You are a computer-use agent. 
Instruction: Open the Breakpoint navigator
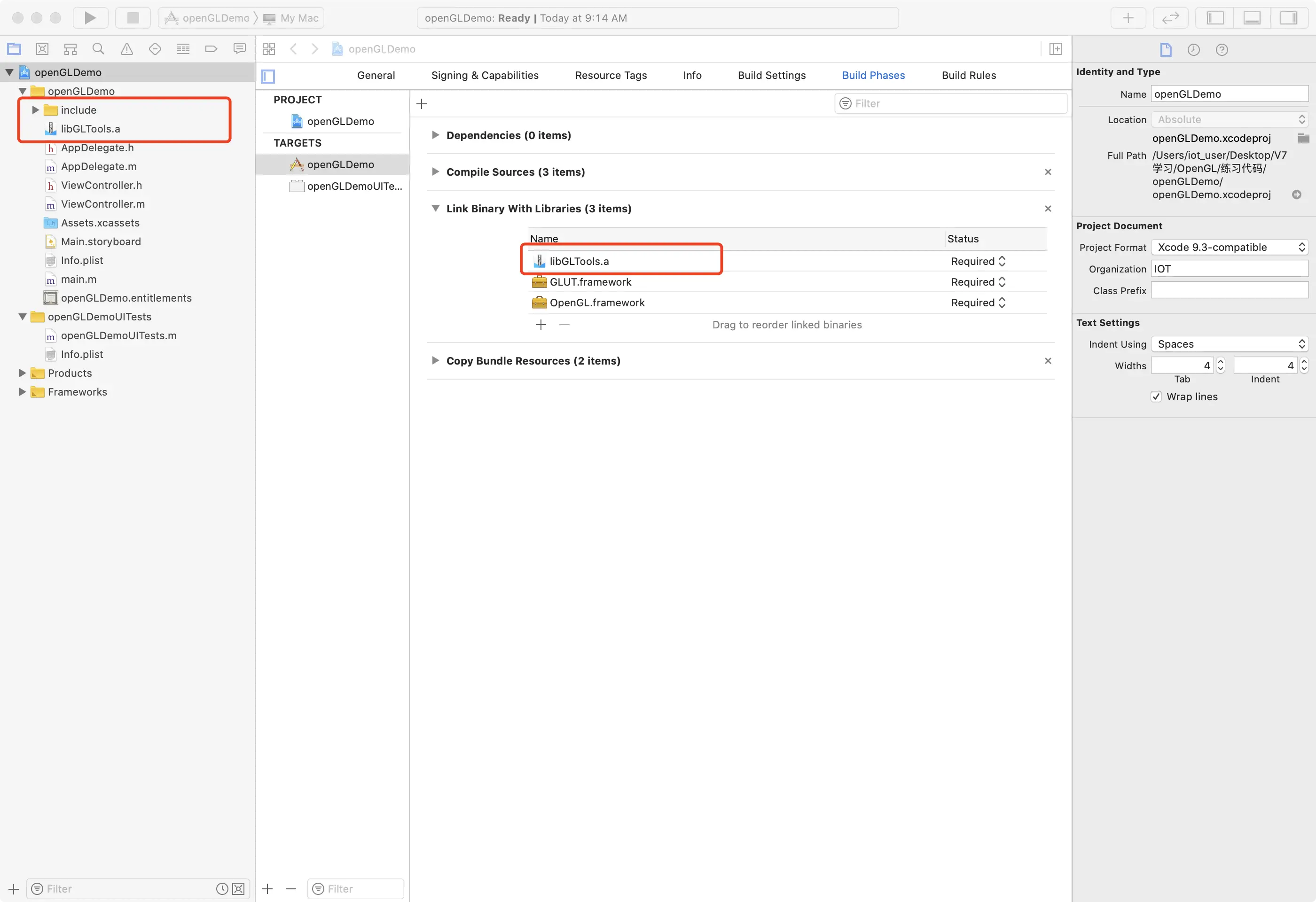tap(211, 49)
